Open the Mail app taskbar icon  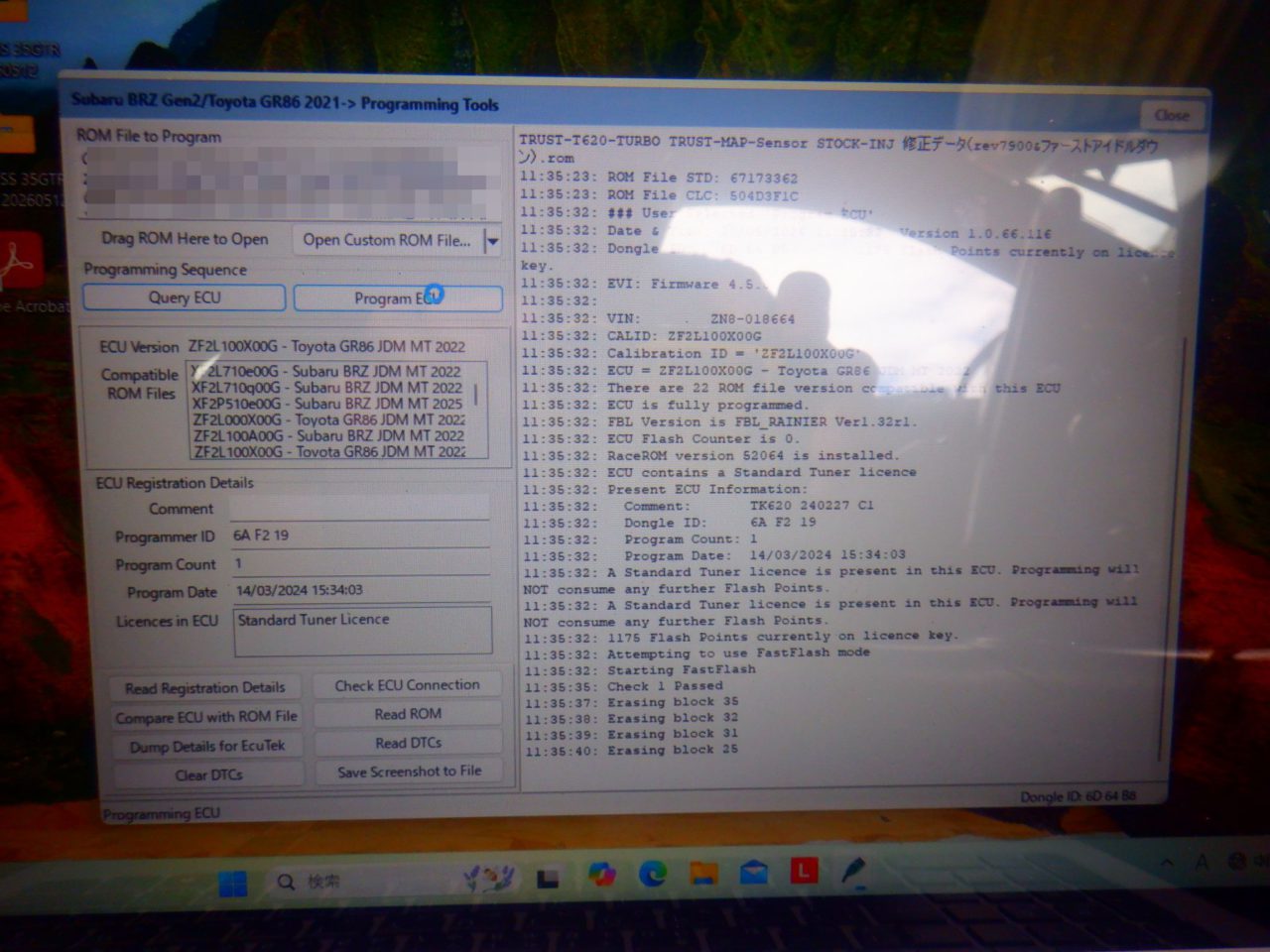754,873
